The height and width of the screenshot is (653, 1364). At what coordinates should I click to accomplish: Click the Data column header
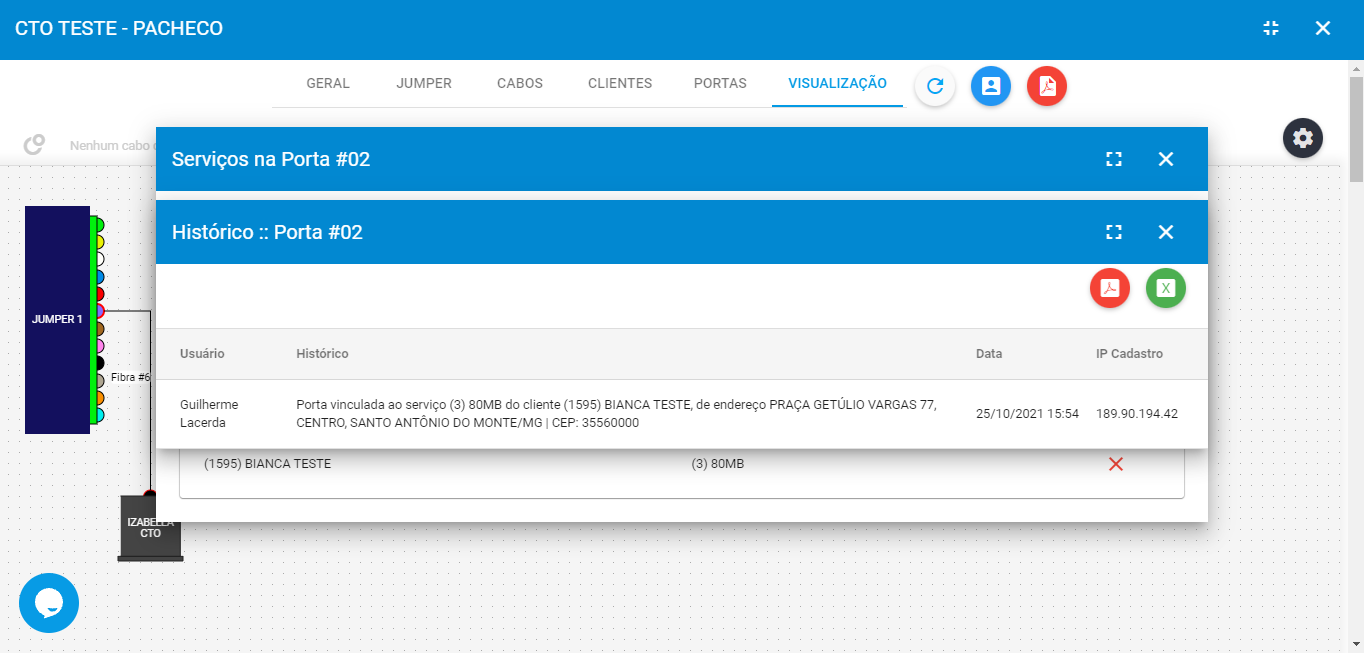pyautogui.click(x=989, y=354)
